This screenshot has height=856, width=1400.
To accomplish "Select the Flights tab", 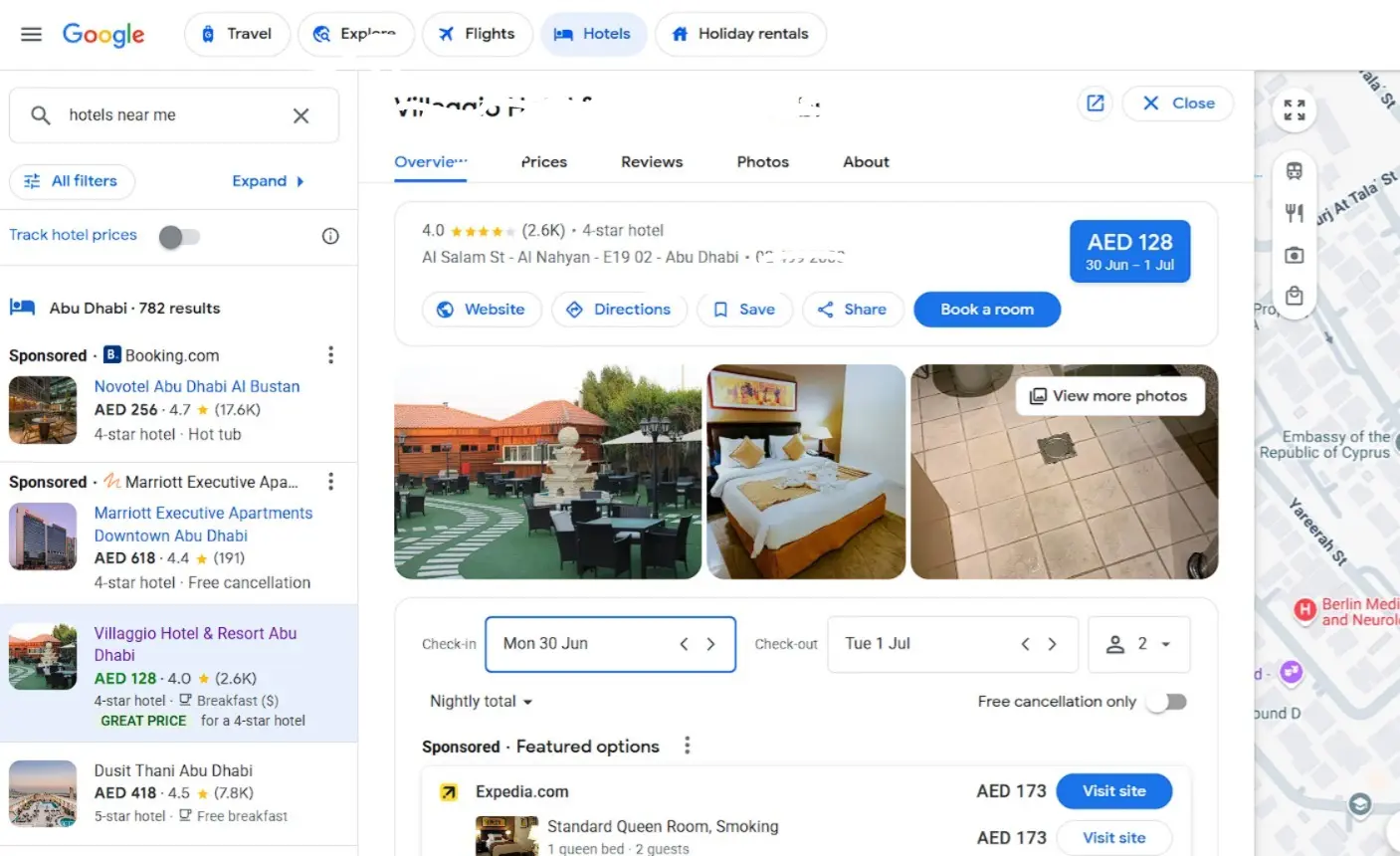I will click(478, 34).
